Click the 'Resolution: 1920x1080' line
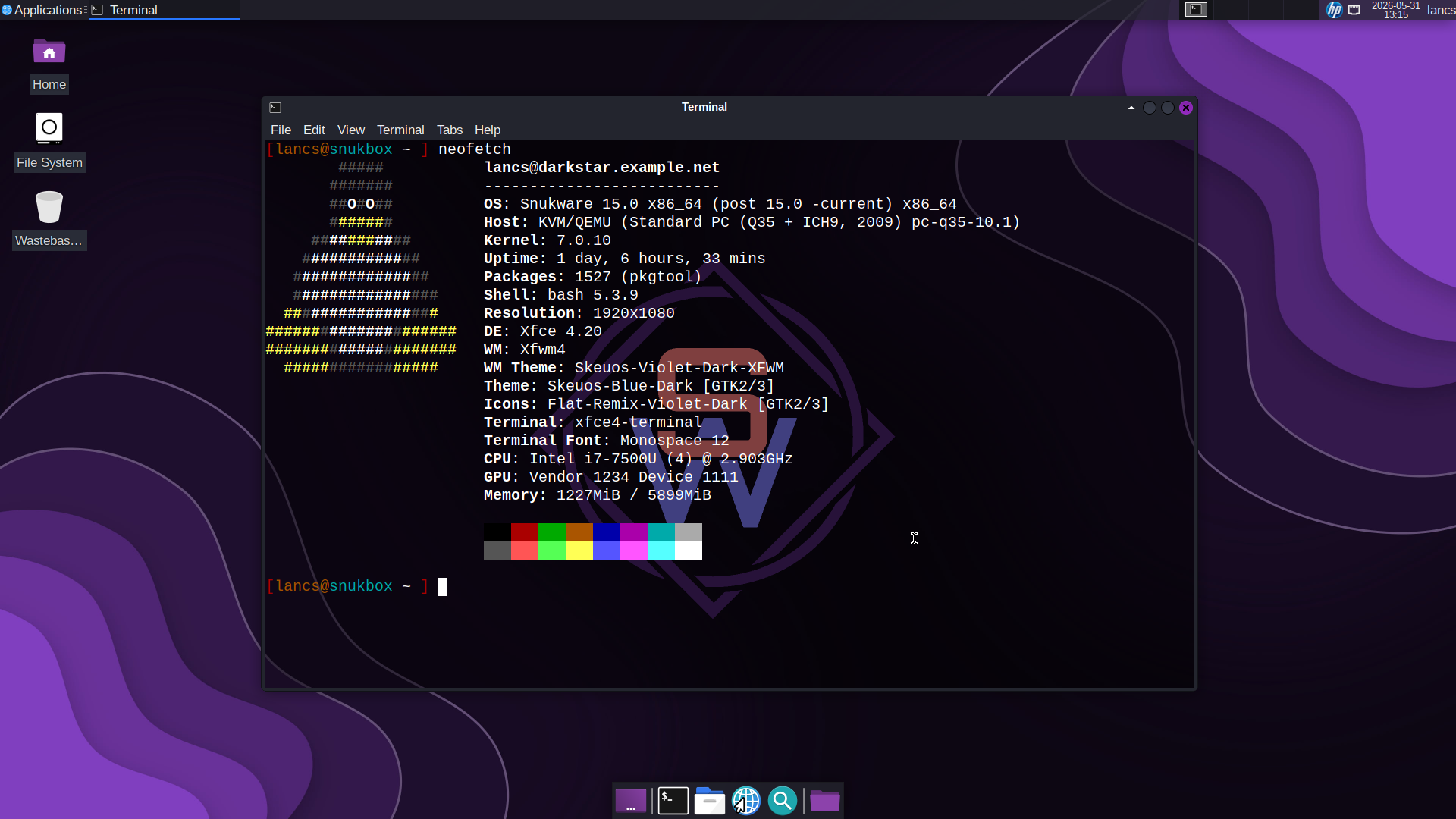Screen dimensions: 1456x819 [x=579, y=313]
